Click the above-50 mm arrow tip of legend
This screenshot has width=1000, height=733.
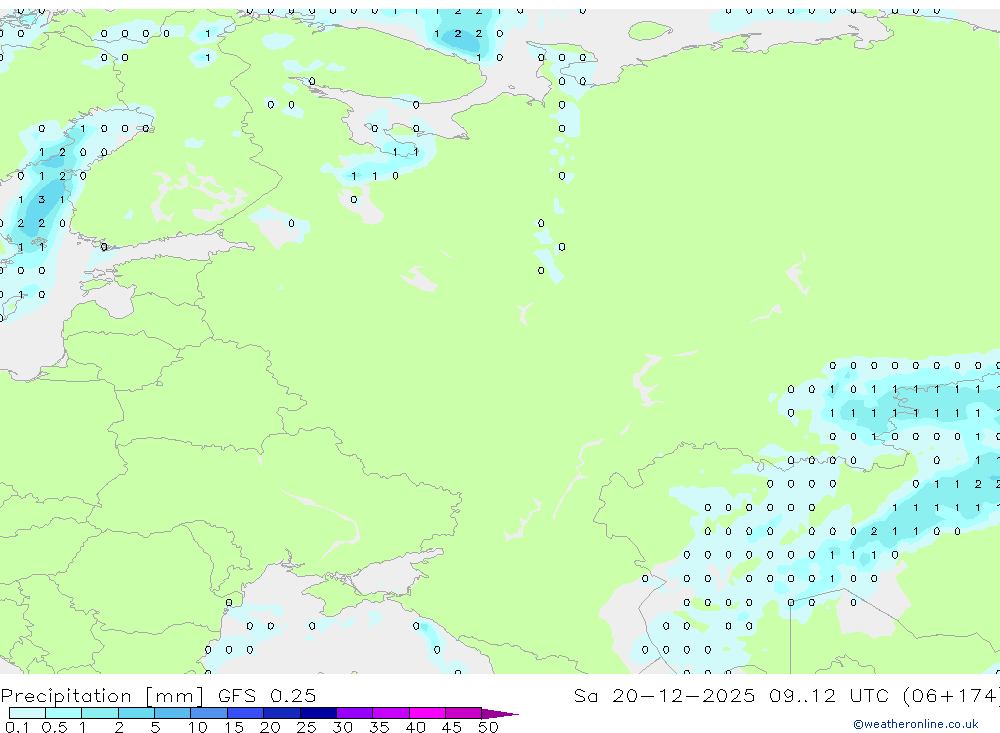click(500, 714)
